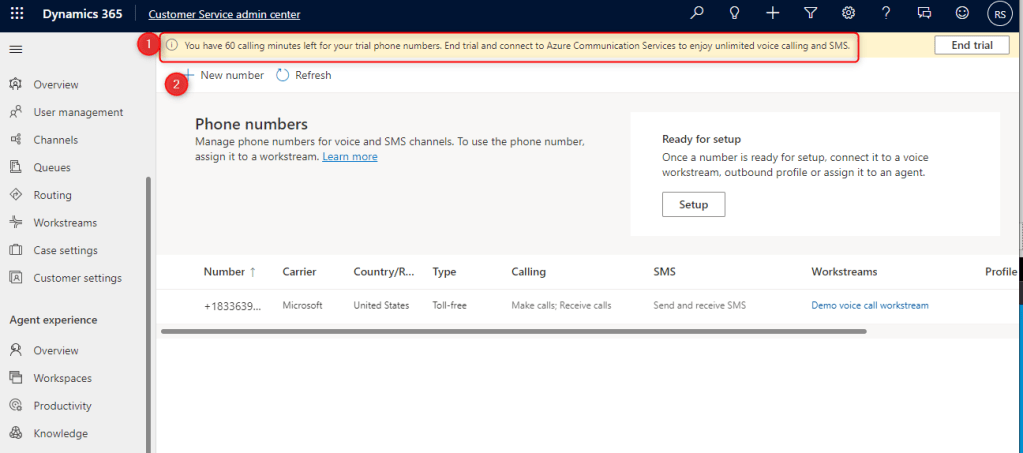Open the lightbulb assistant icon
This screenshot has width=1023, height=453.
734,13
